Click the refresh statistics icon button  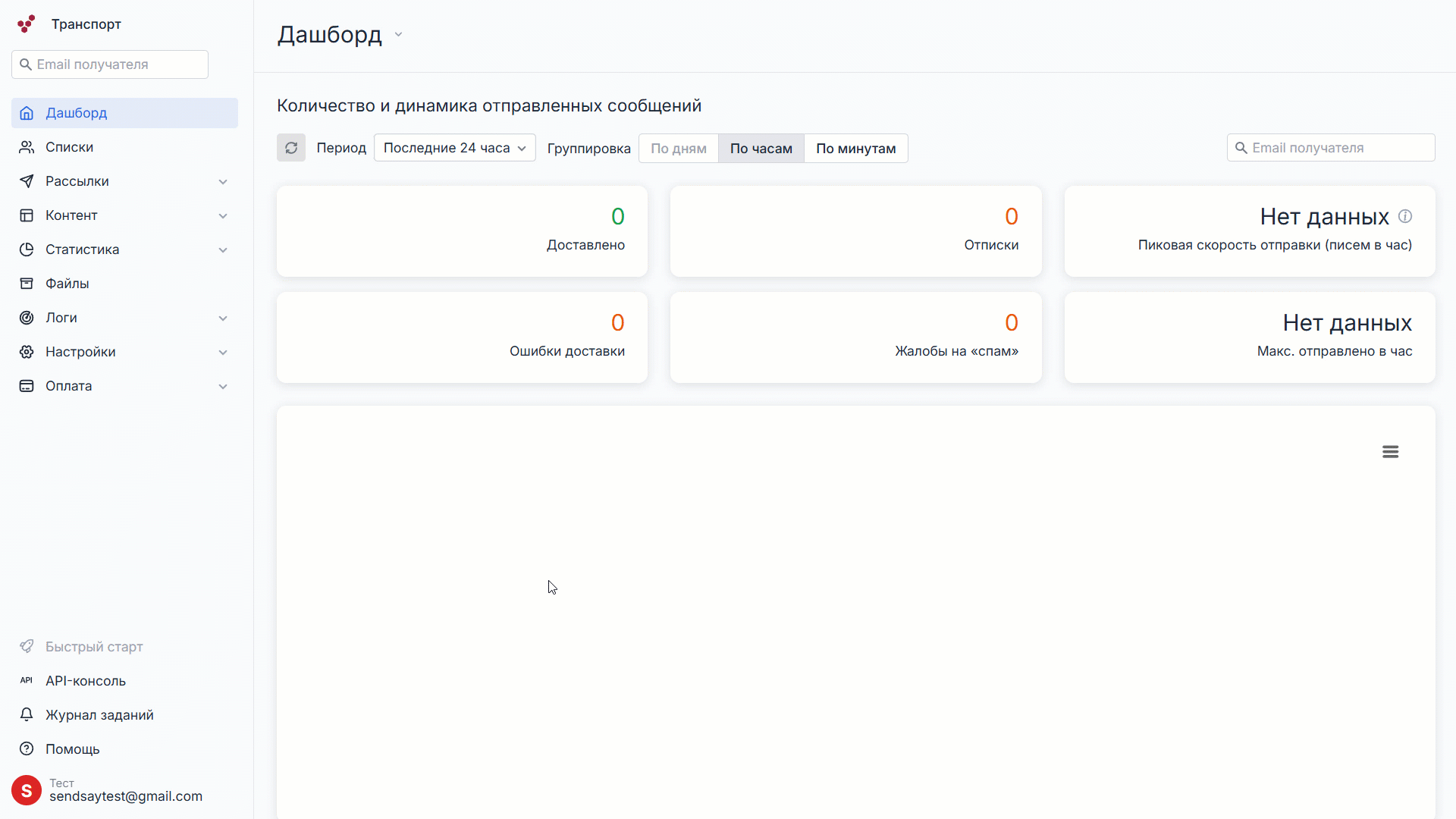coord(291,148)
